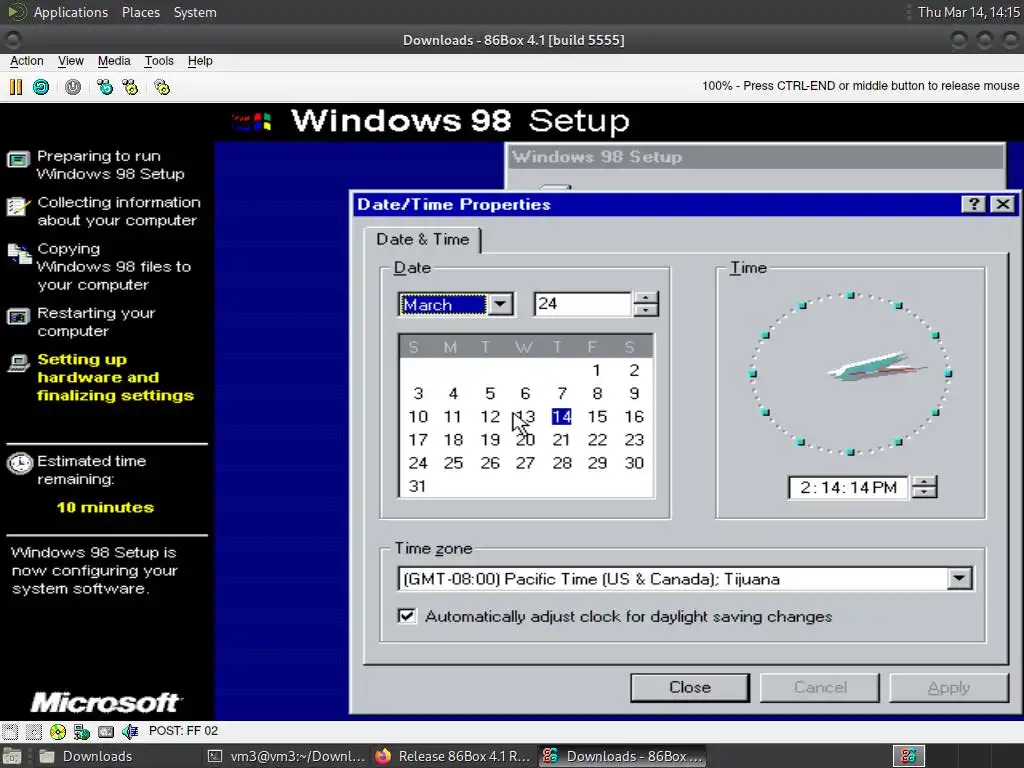This screenshot has height=768, width=1024.
Task: Select day 1 in the calendar
Action: [x=596, y=370]
